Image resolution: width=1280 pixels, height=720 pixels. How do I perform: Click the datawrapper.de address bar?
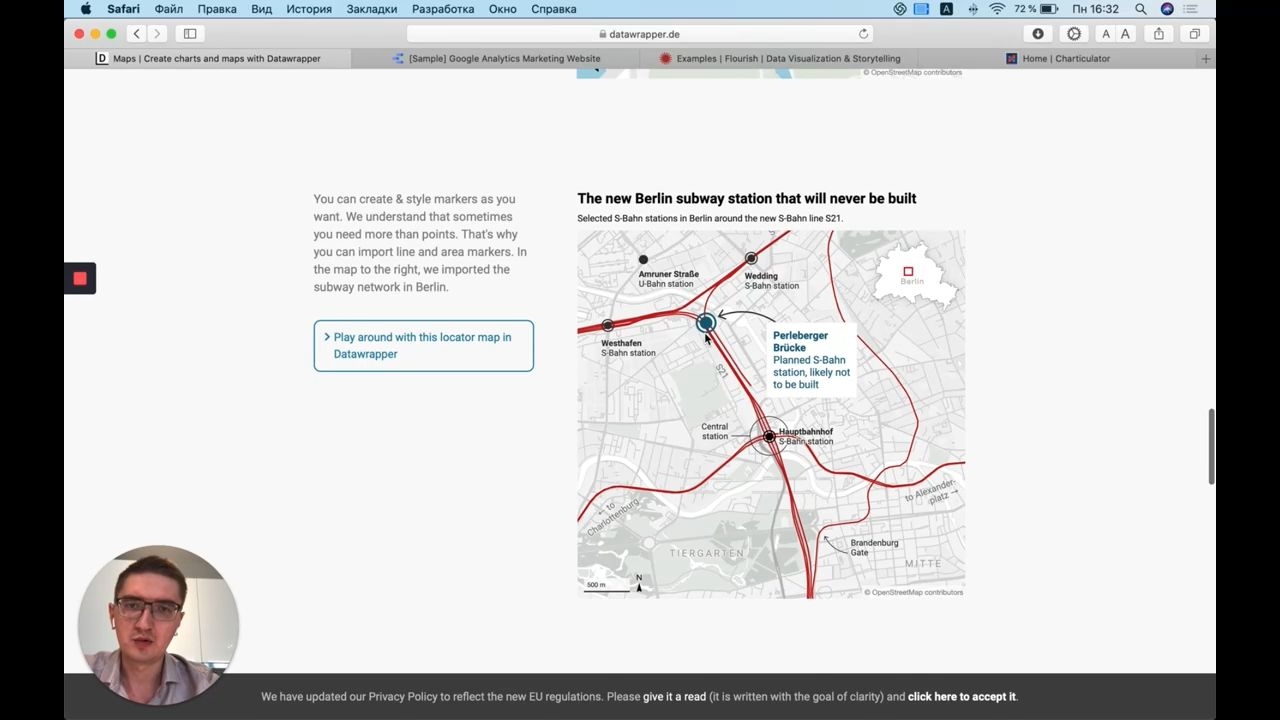tap(639, 34)
